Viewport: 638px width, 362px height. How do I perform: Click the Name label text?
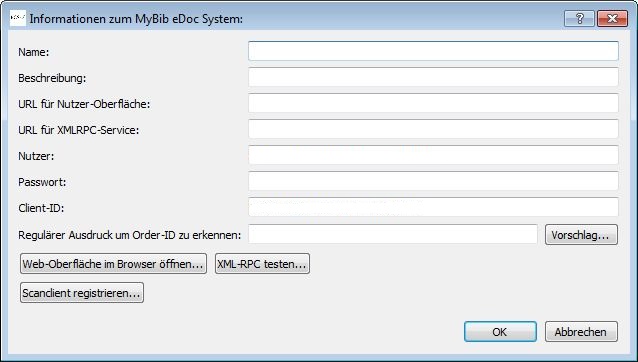coord(34,52)
